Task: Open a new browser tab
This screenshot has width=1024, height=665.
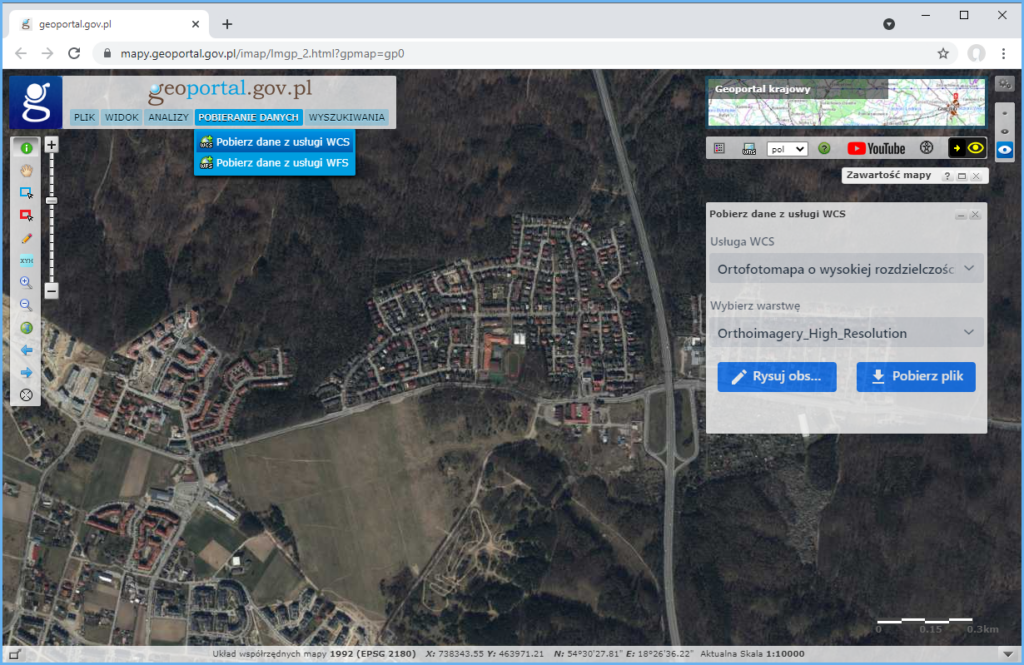Action: 227,24
